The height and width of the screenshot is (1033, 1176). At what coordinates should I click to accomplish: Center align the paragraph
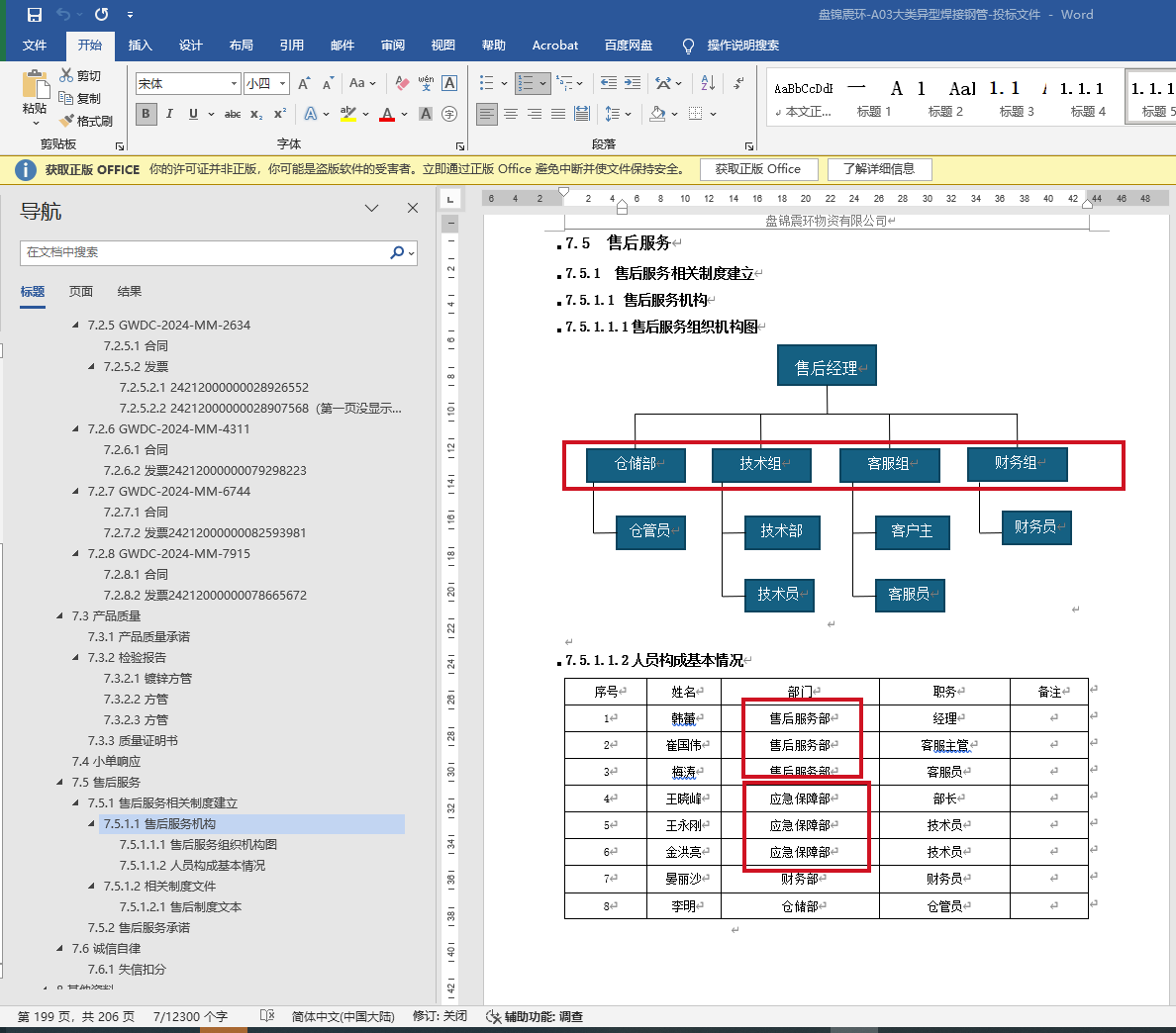click(511, 114)
